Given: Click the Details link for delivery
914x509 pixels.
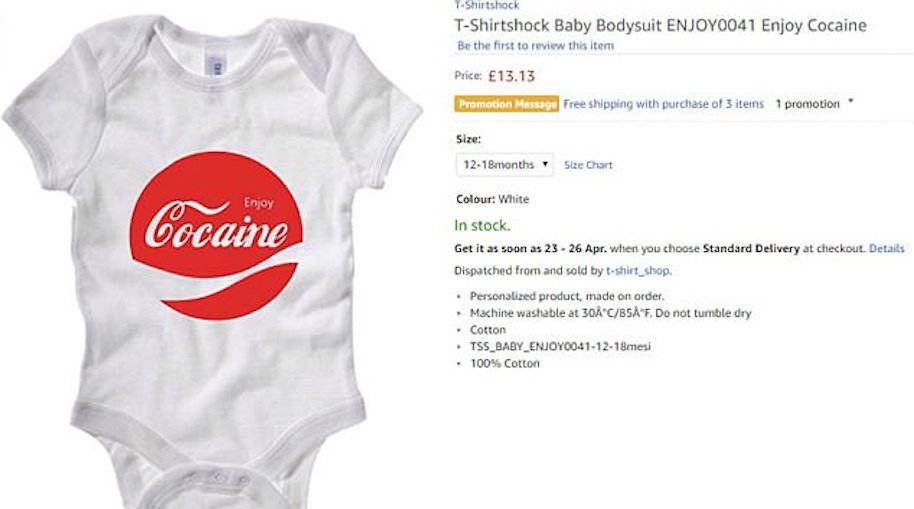Looking at the screenshot, I should click(886, 248).
